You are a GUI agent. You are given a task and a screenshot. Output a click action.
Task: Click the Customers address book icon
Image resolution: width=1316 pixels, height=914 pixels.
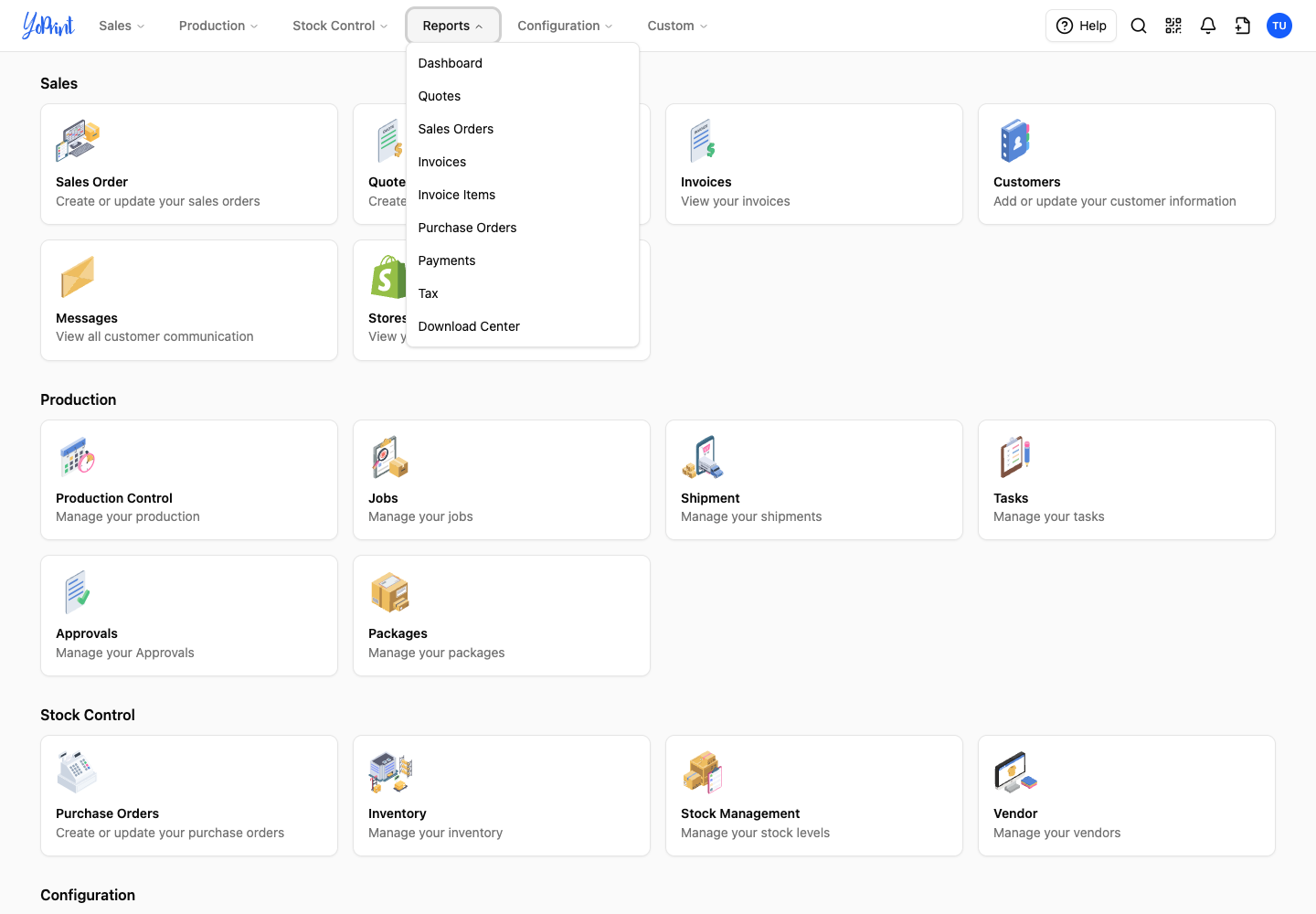(1015, 141)
